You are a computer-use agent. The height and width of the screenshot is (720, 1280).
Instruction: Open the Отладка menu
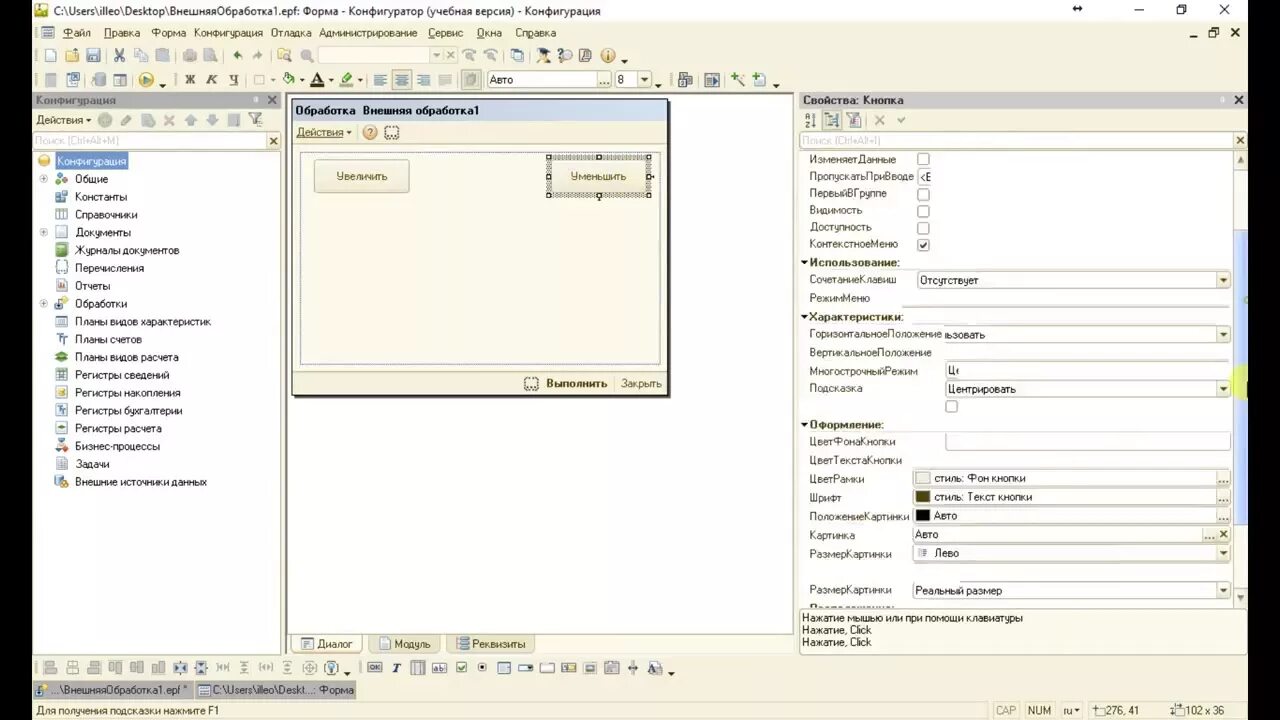291,33
